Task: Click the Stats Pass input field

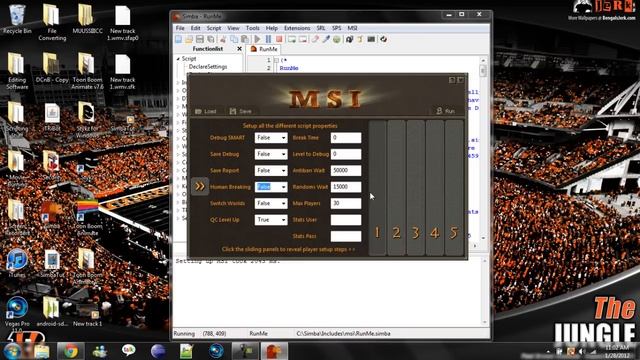Action: (x=346, y=236)
